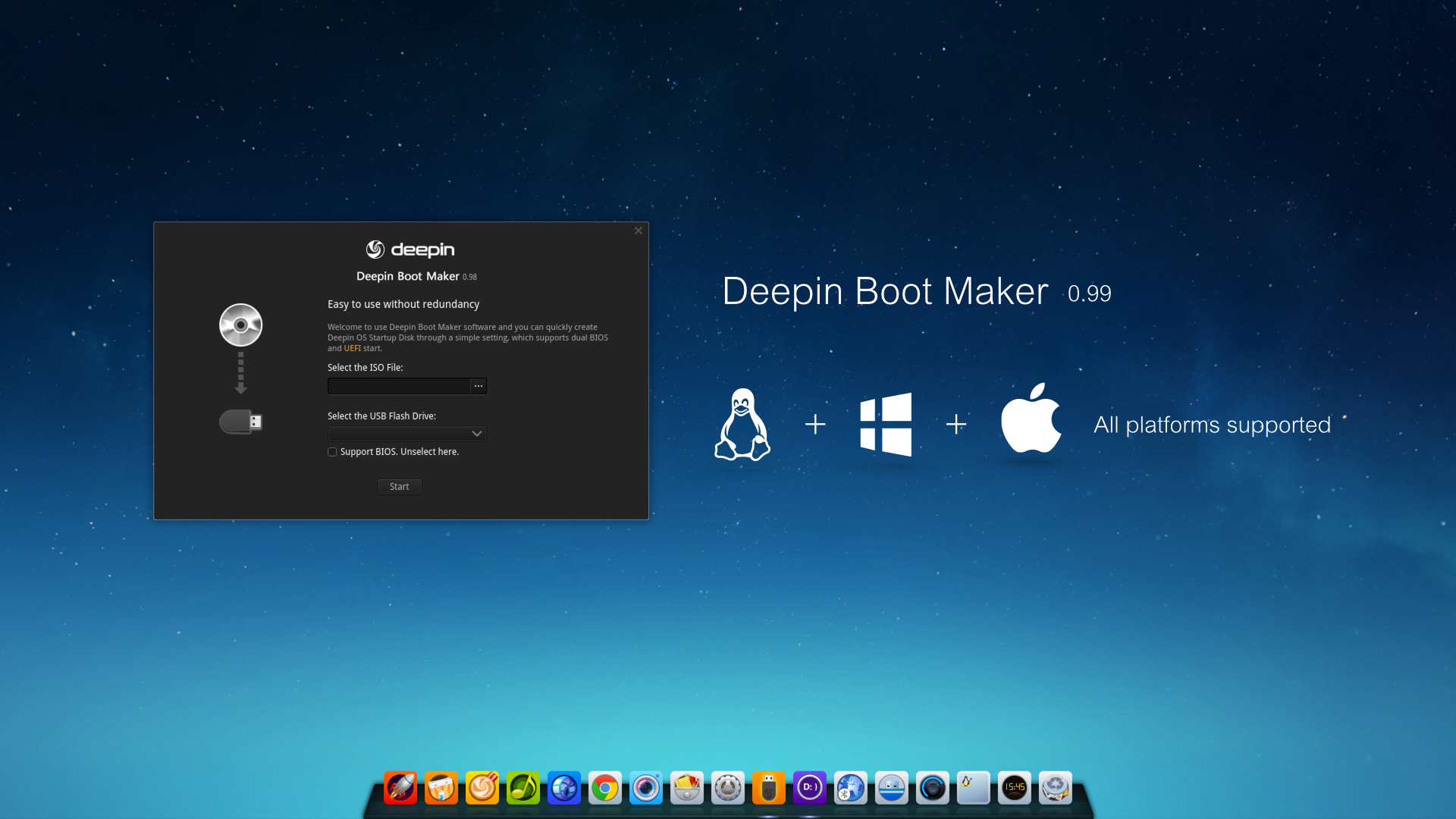Click the blue disk mount dock icon
Image resolution: width=1456 pixels, height=819 pixels.
click(891, 788)
